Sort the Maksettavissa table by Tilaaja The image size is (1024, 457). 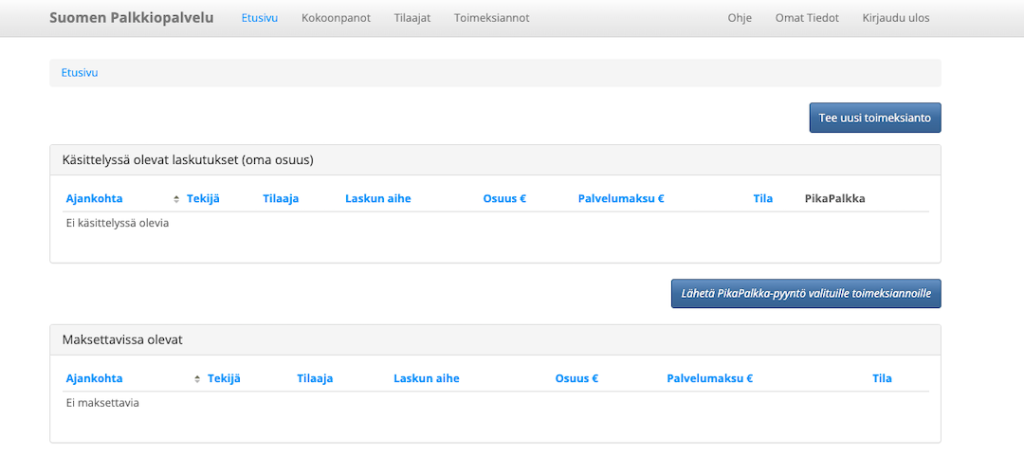tap(315, 379)
